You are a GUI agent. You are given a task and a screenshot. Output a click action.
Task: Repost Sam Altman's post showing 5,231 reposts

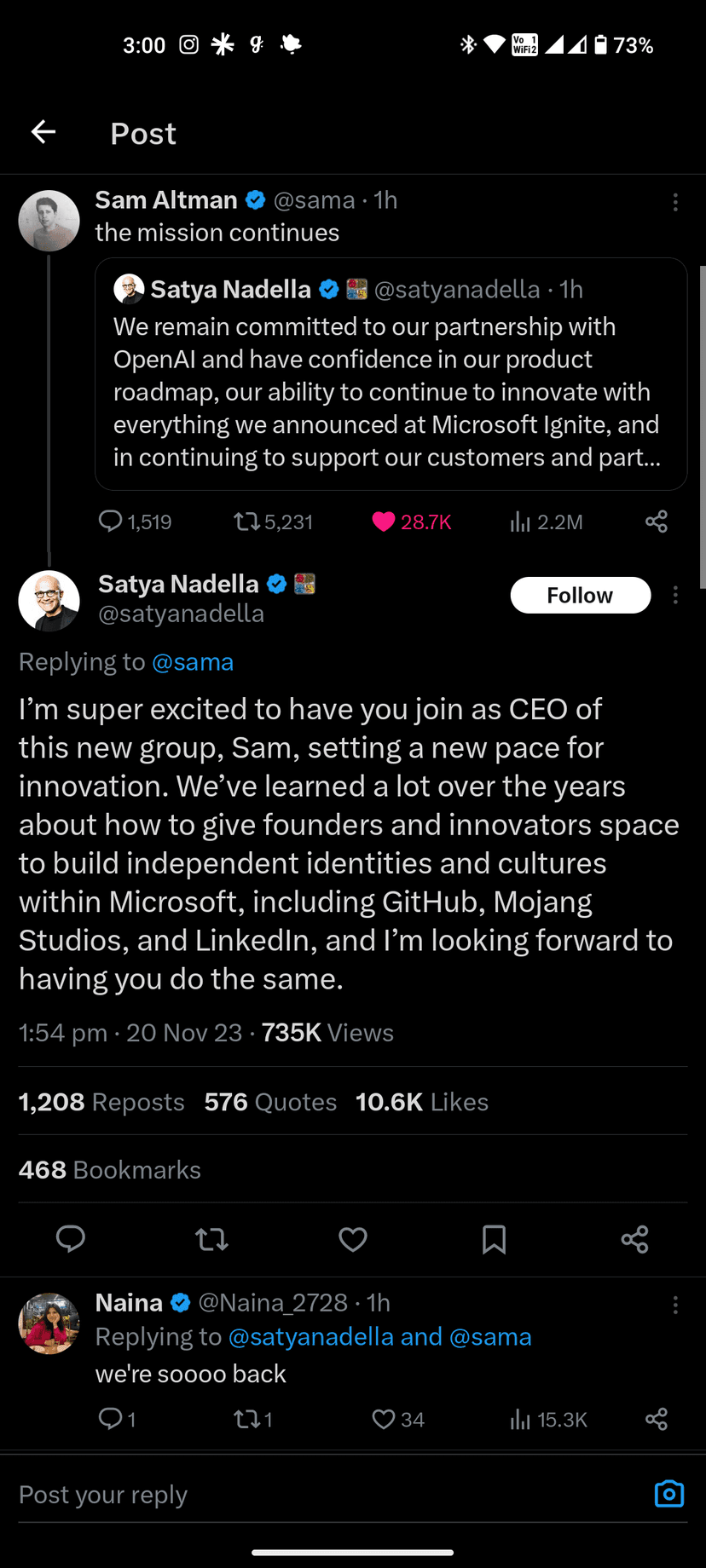[x=247, y=522]
